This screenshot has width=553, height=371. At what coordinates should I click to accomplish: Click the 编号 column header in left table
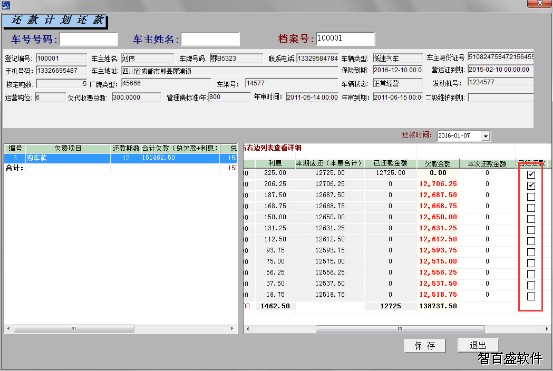coord(15,148)
